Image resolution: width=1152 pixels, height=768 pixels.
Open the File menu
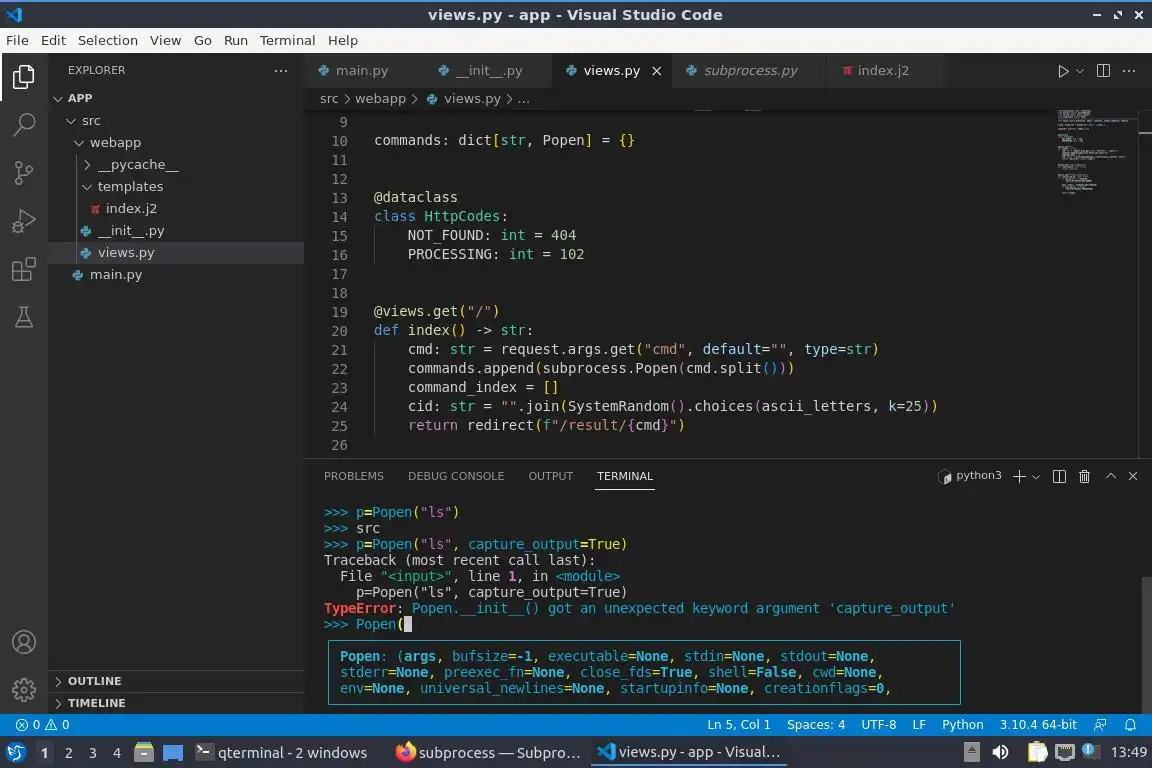click(18, 40)
